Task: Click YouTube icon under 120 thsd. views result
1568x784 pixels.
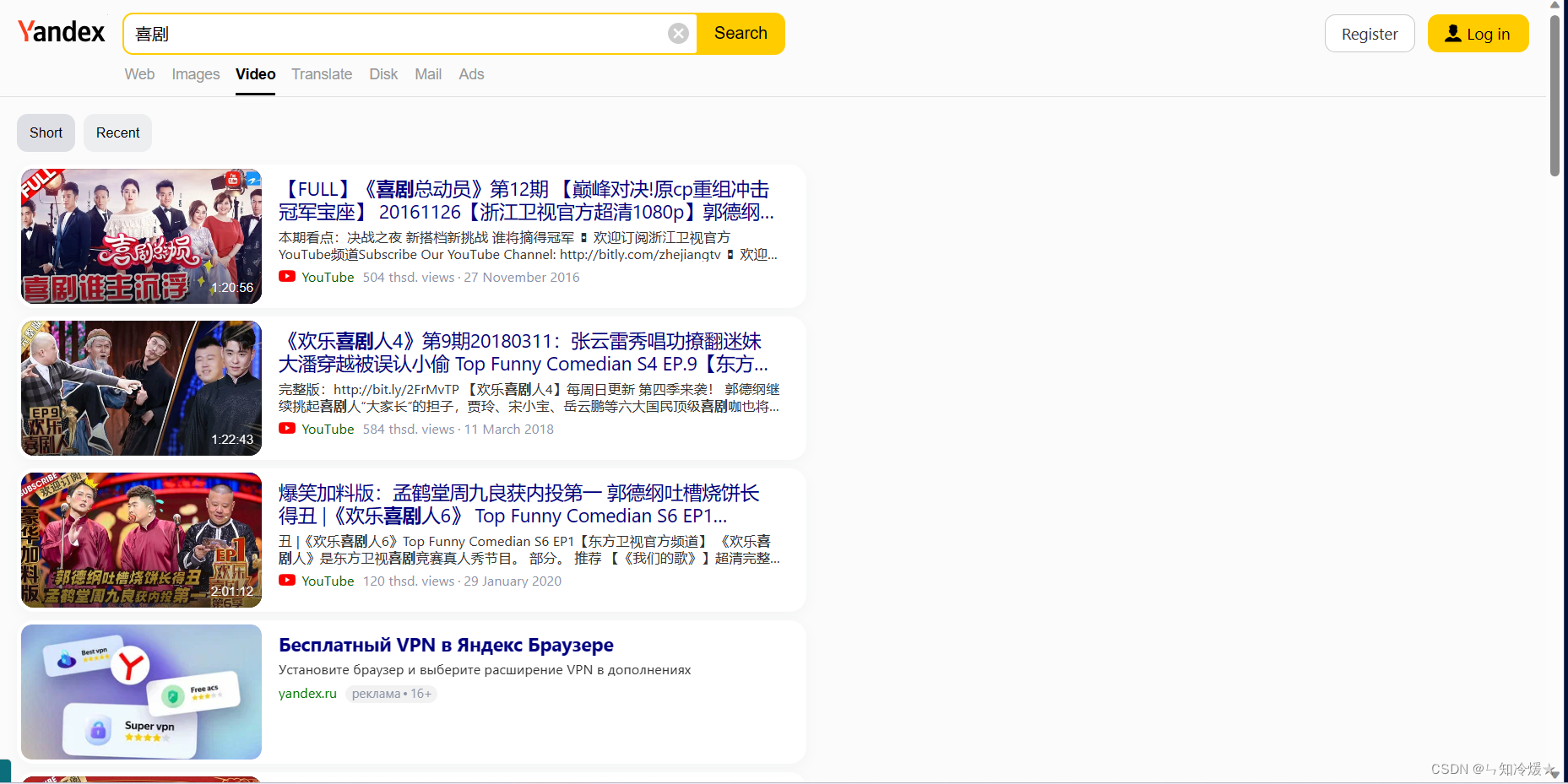Action: coord(287,581)
